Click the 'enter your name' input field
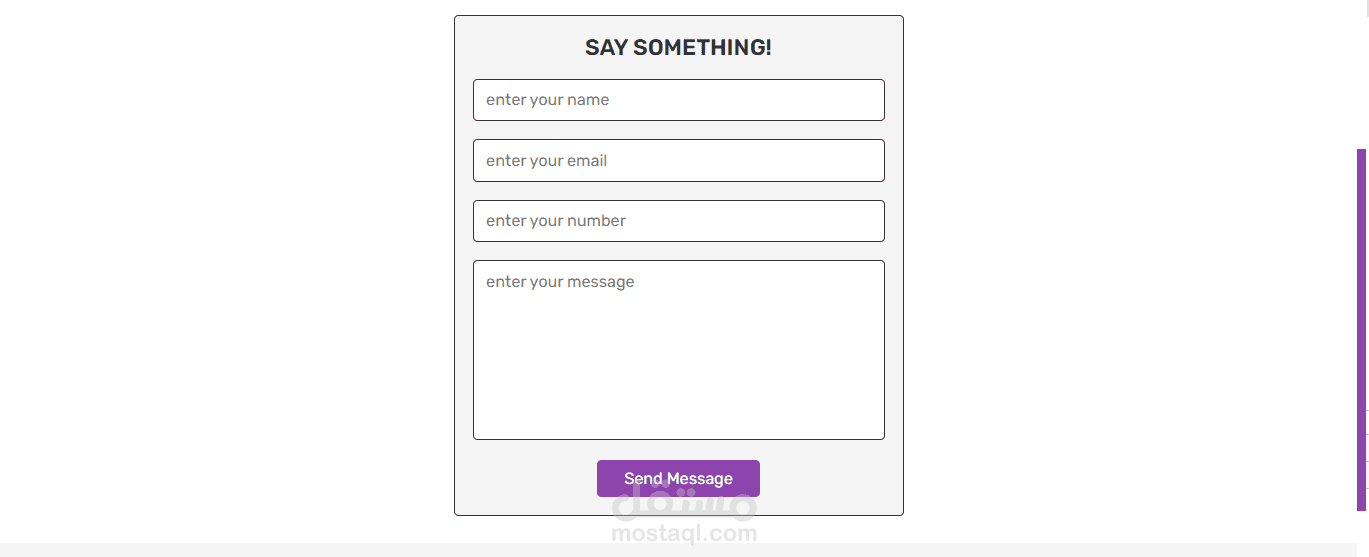 [x=678, y=100]
